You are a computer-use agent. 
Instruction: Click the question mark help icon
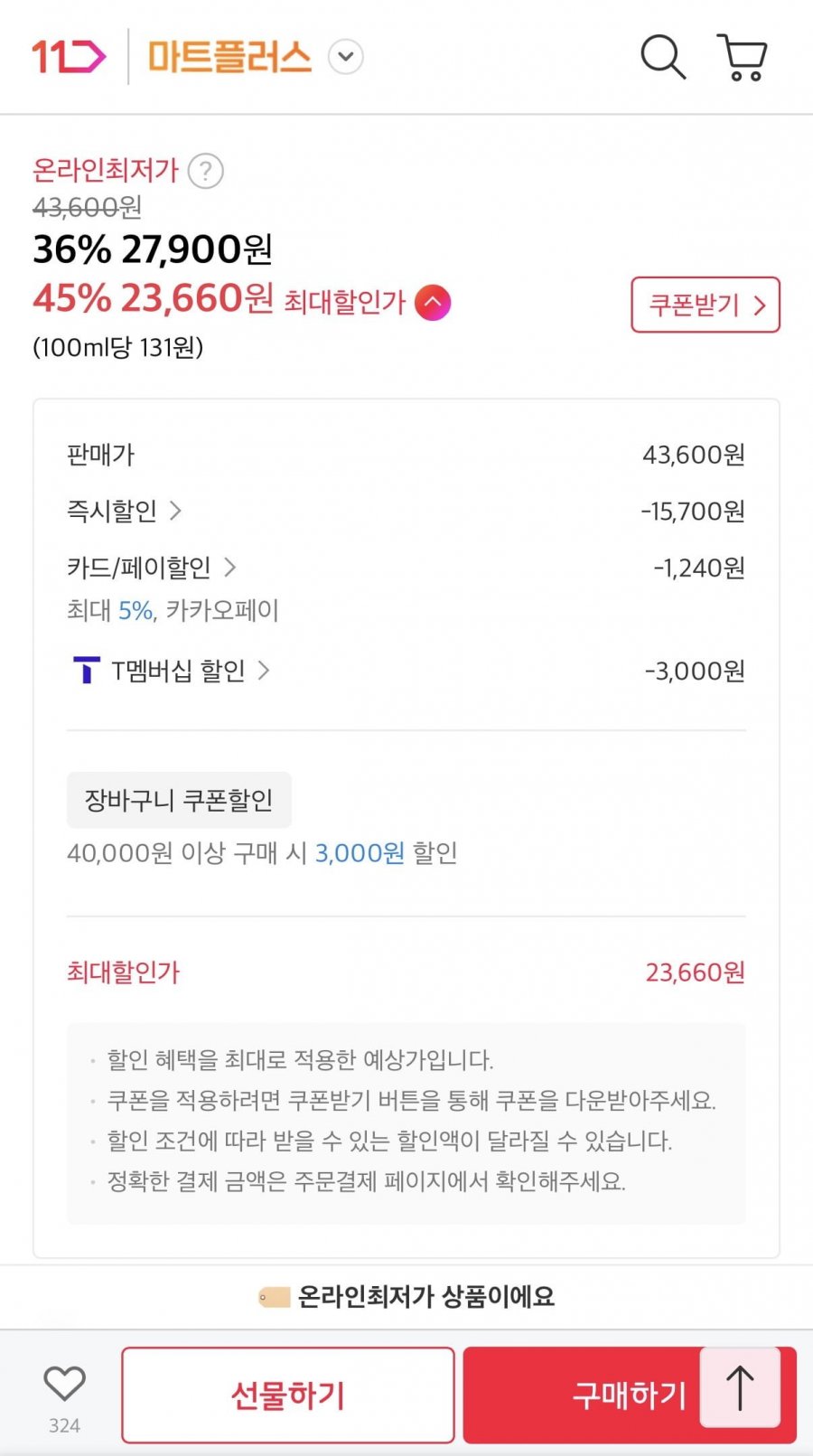(205, 171)
